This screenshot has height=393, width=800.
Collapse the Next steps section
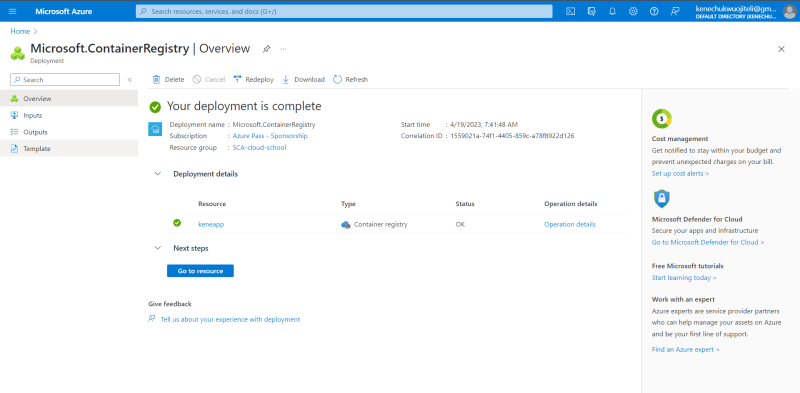(x=158, y=248)
